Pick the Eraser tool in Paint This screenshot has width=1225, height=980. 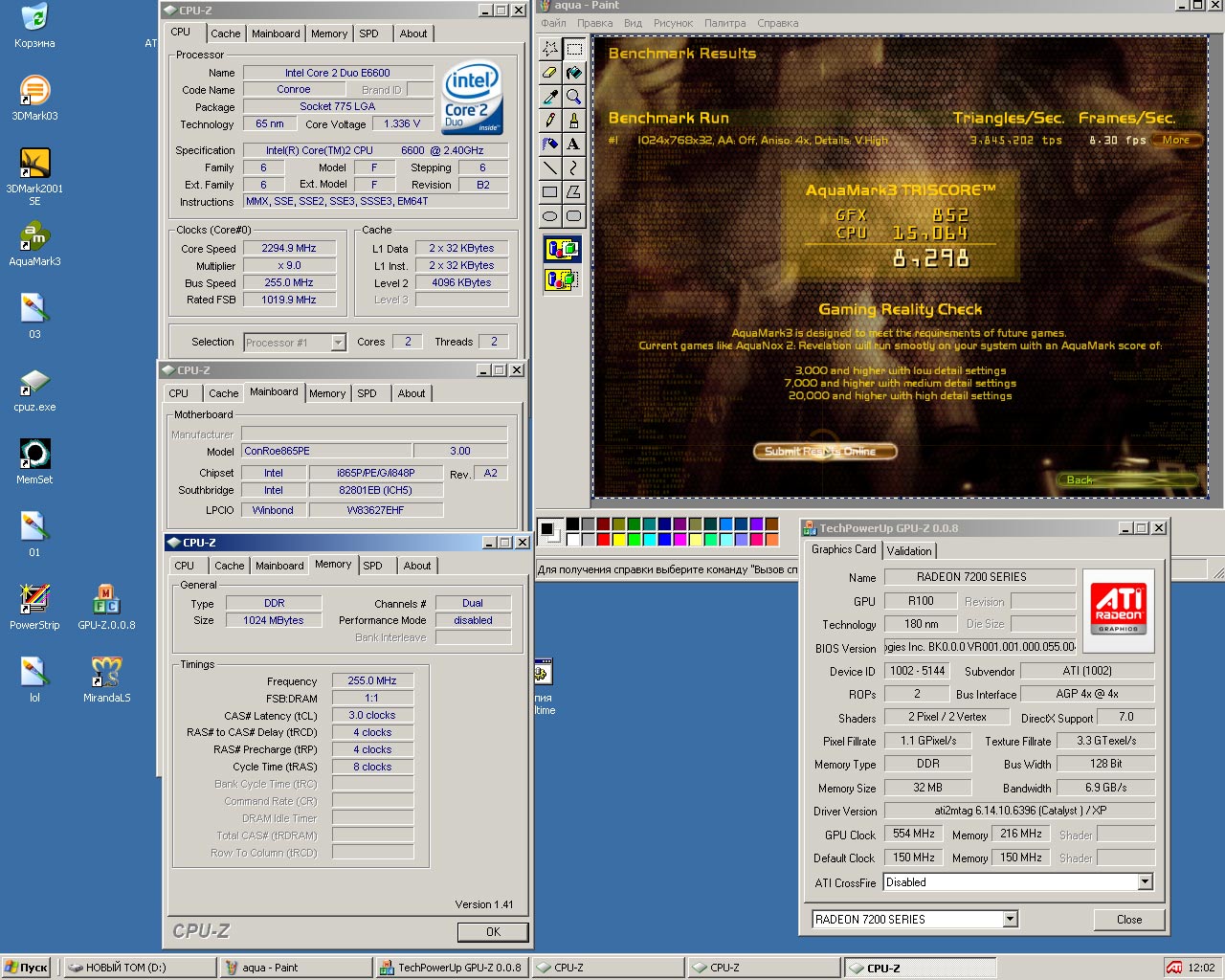550,72
